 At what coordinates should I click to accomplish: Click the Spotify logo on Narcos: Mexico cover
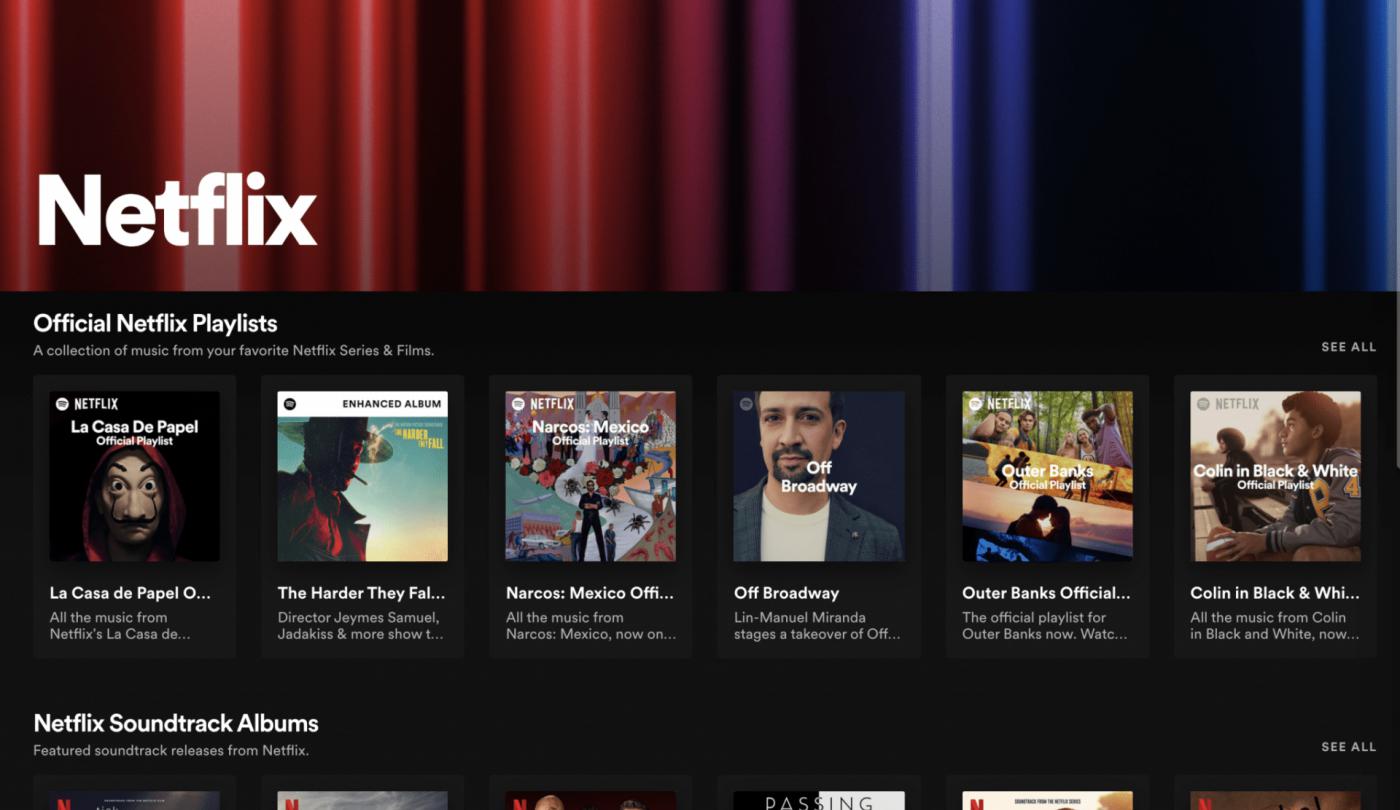(518, 404)
